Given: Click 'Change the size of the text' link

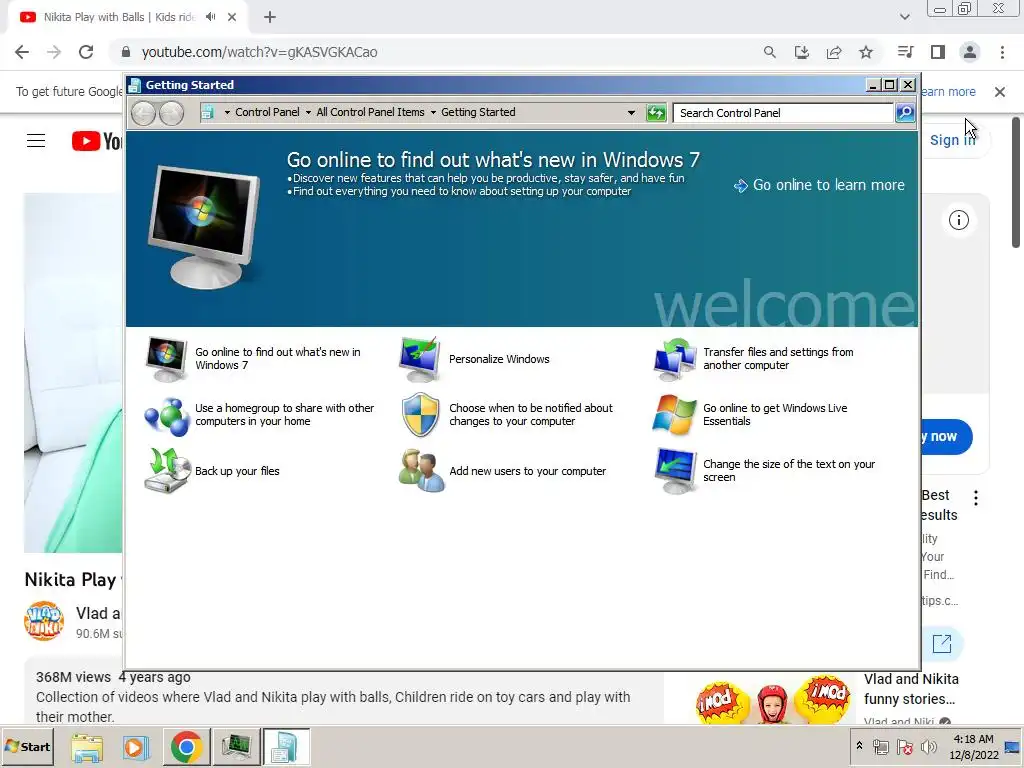Looking at the screenshot, I should pos(789,471).
